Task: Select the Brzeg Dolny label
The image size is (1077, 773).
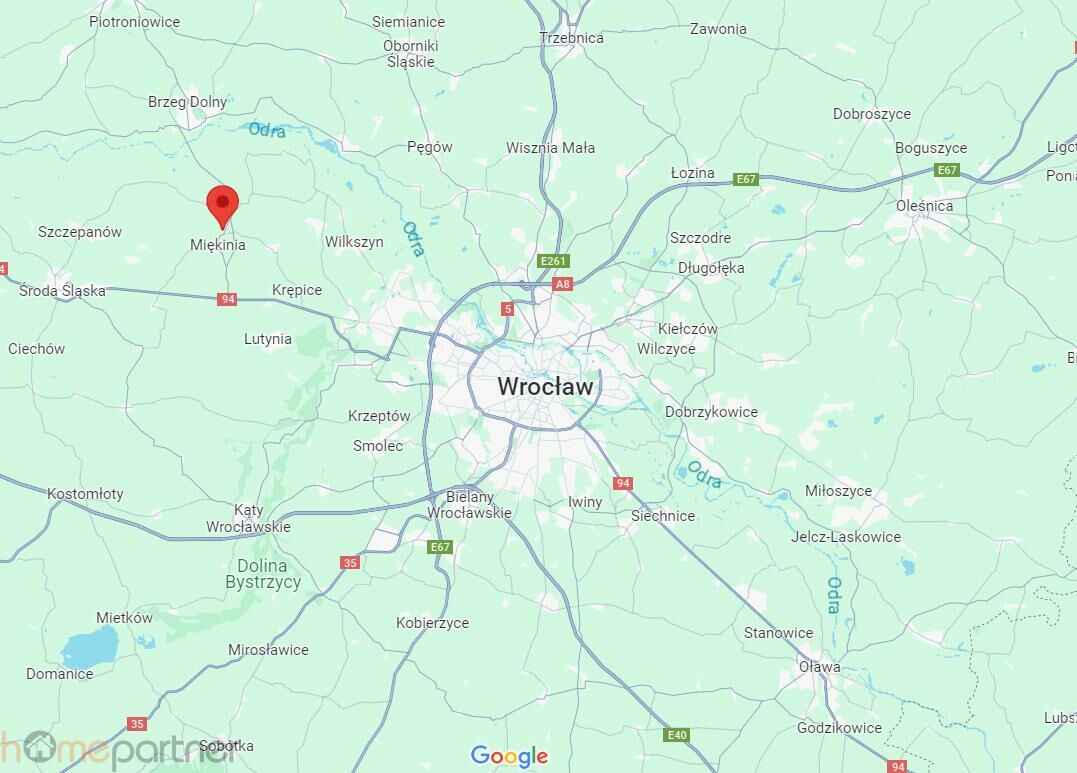Action: coord(188,102)
